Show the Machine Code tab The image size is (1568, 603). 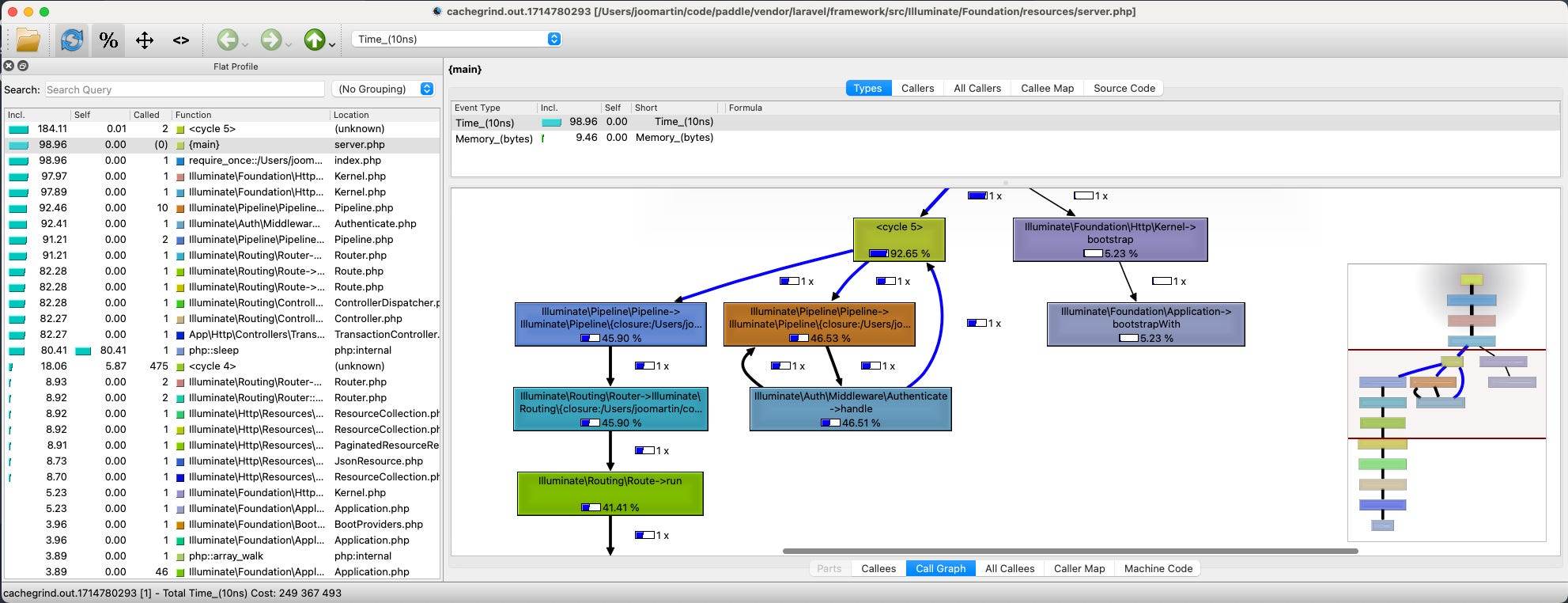pyautogui.click(x=1158, y=568)
